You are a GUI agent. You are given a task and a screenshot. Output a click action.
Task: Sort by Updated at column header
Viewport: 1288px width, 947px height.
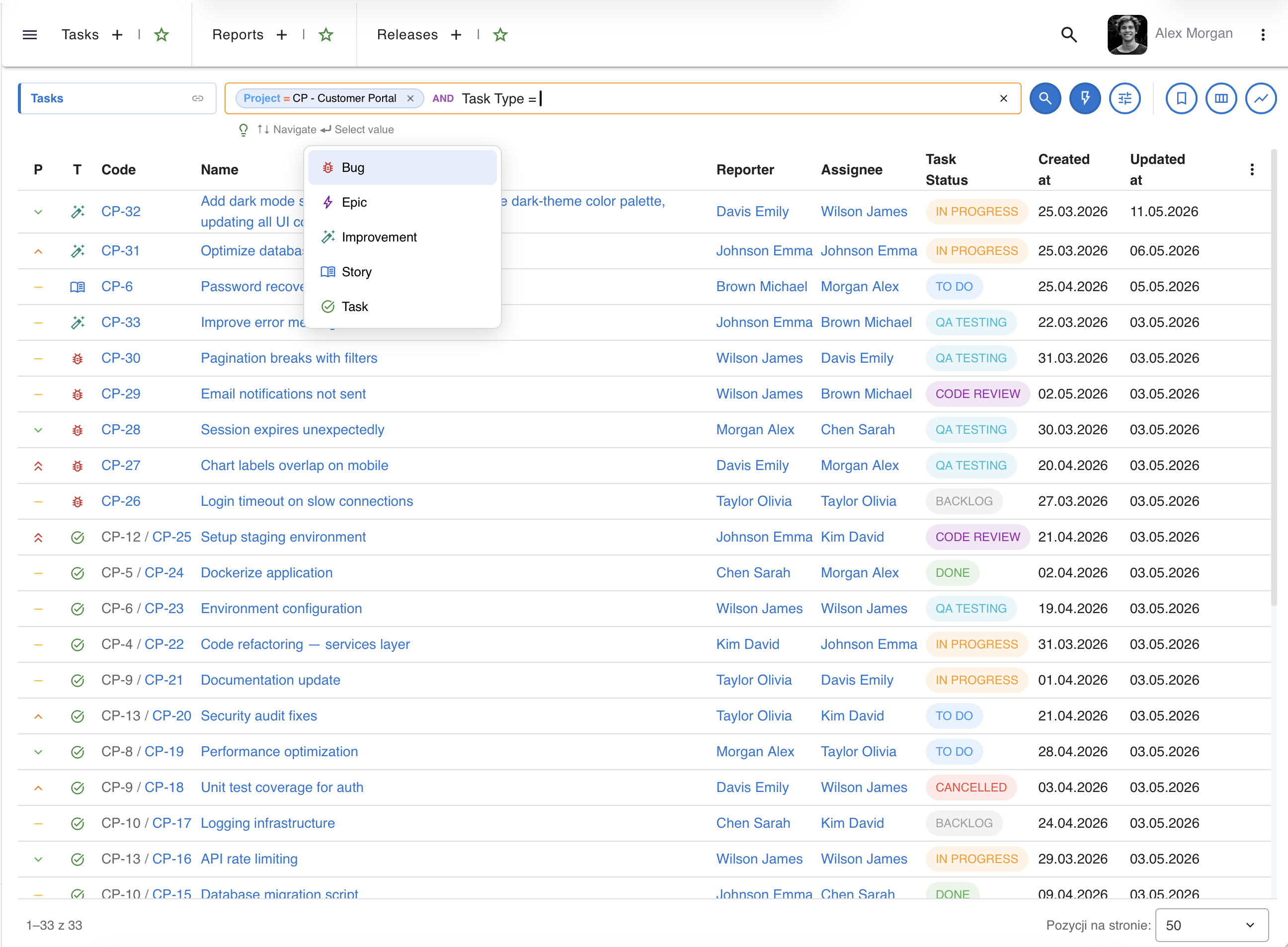tap(1157, 170)
